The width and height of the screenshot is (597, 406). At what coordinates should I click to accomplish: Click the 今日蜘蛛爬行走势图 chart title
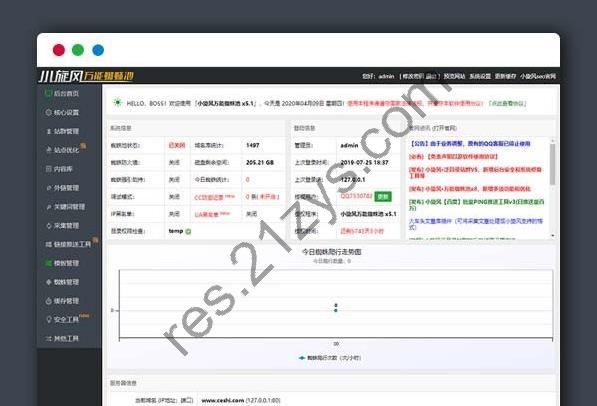click(x=332, y=252)
